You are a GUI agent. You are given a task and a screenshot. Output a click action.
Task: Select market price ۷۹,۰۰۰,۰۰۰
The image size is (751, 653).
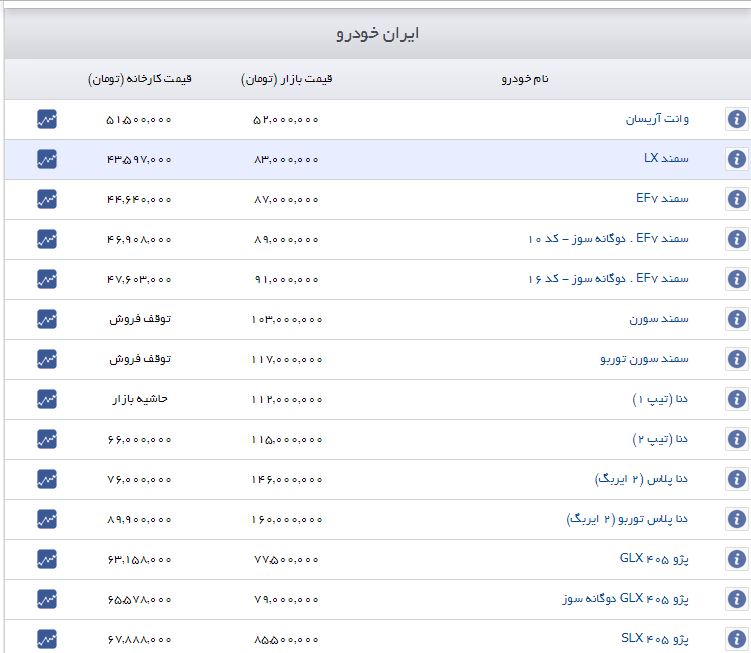pyautogui.click(x=286, y=599)
